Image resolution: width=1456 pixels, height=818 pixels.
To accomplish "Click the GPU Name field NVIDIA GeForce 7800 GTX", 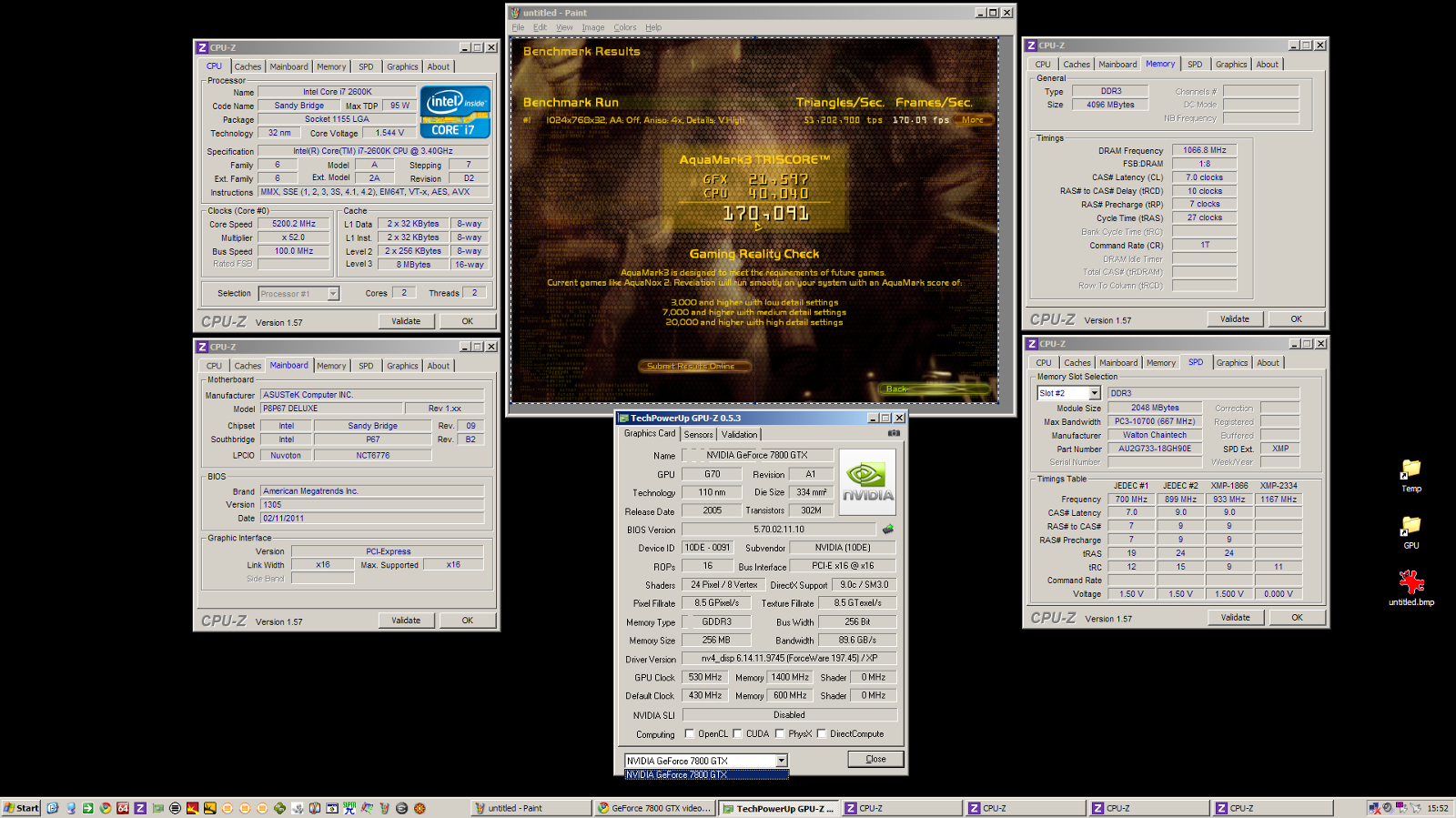I will pos(757,455).
